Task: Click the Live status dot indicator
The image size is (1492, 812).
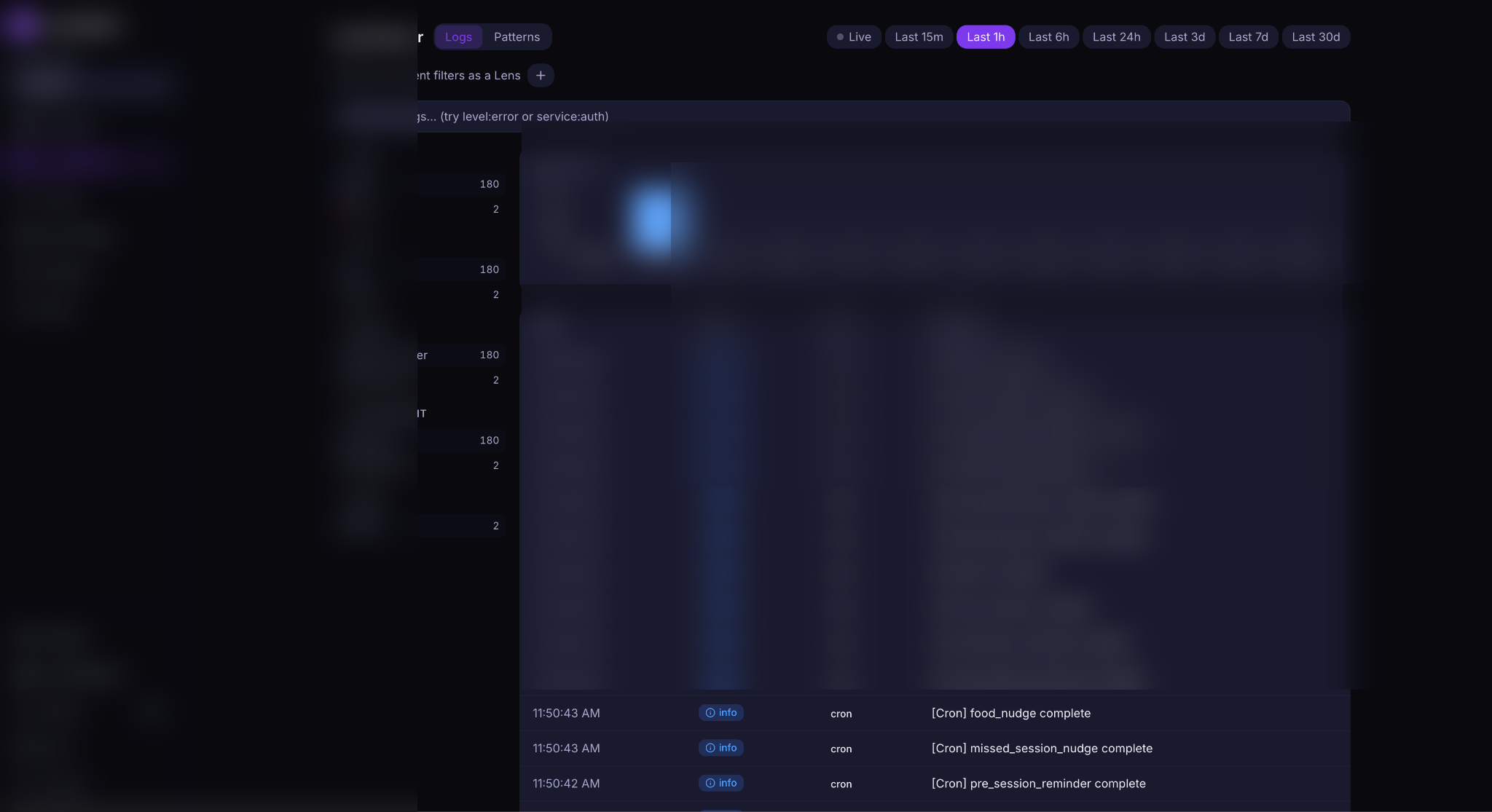Action: click(839, 36)
